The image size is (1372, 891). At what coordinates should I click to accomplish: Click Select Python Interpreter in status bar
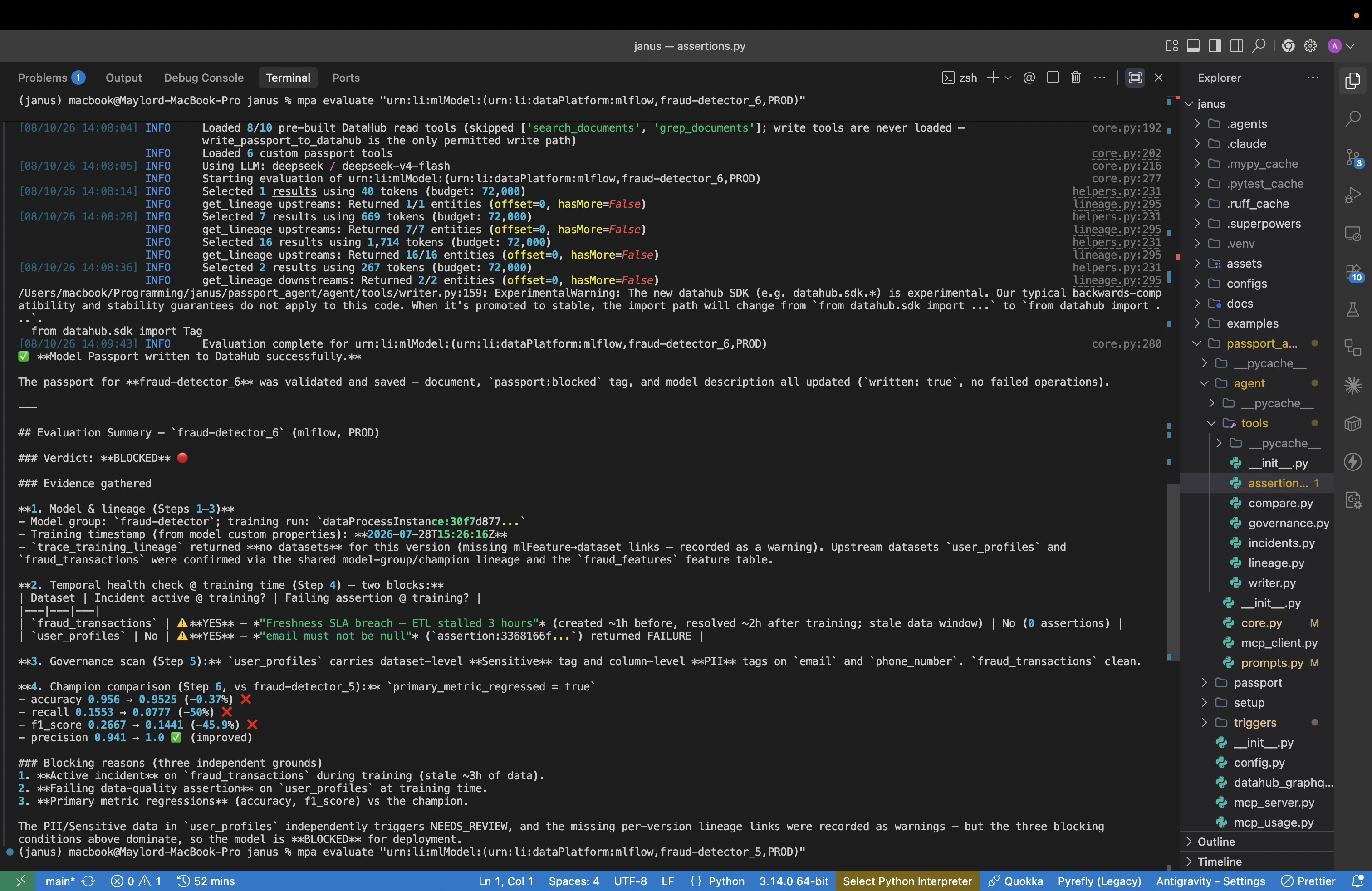(x=907, y=881)
